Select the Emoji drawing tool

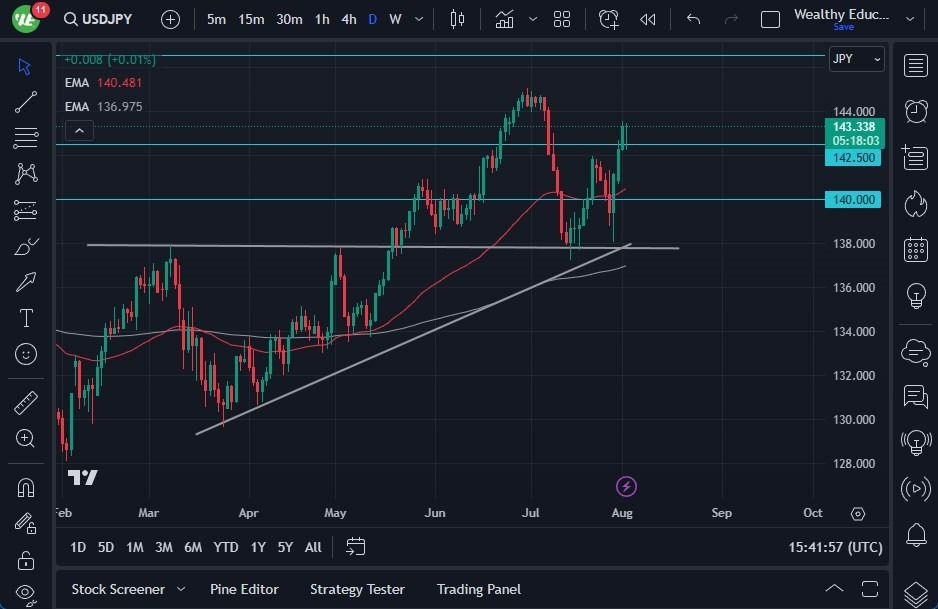point(26,354)
